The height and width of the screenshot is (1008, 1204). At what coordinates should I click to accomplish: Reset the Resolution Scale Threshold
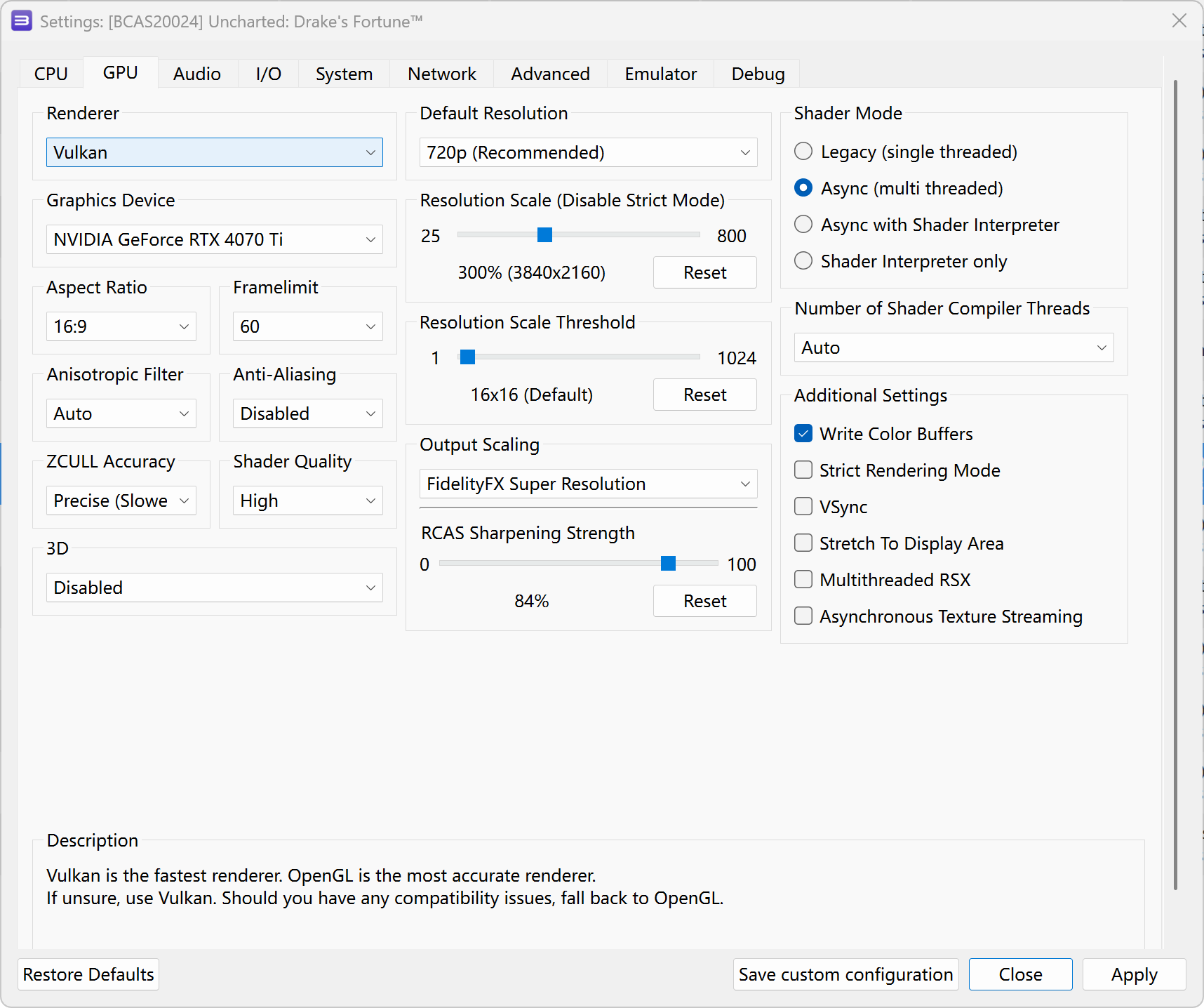pyautogui.click(x=705, y=394)
